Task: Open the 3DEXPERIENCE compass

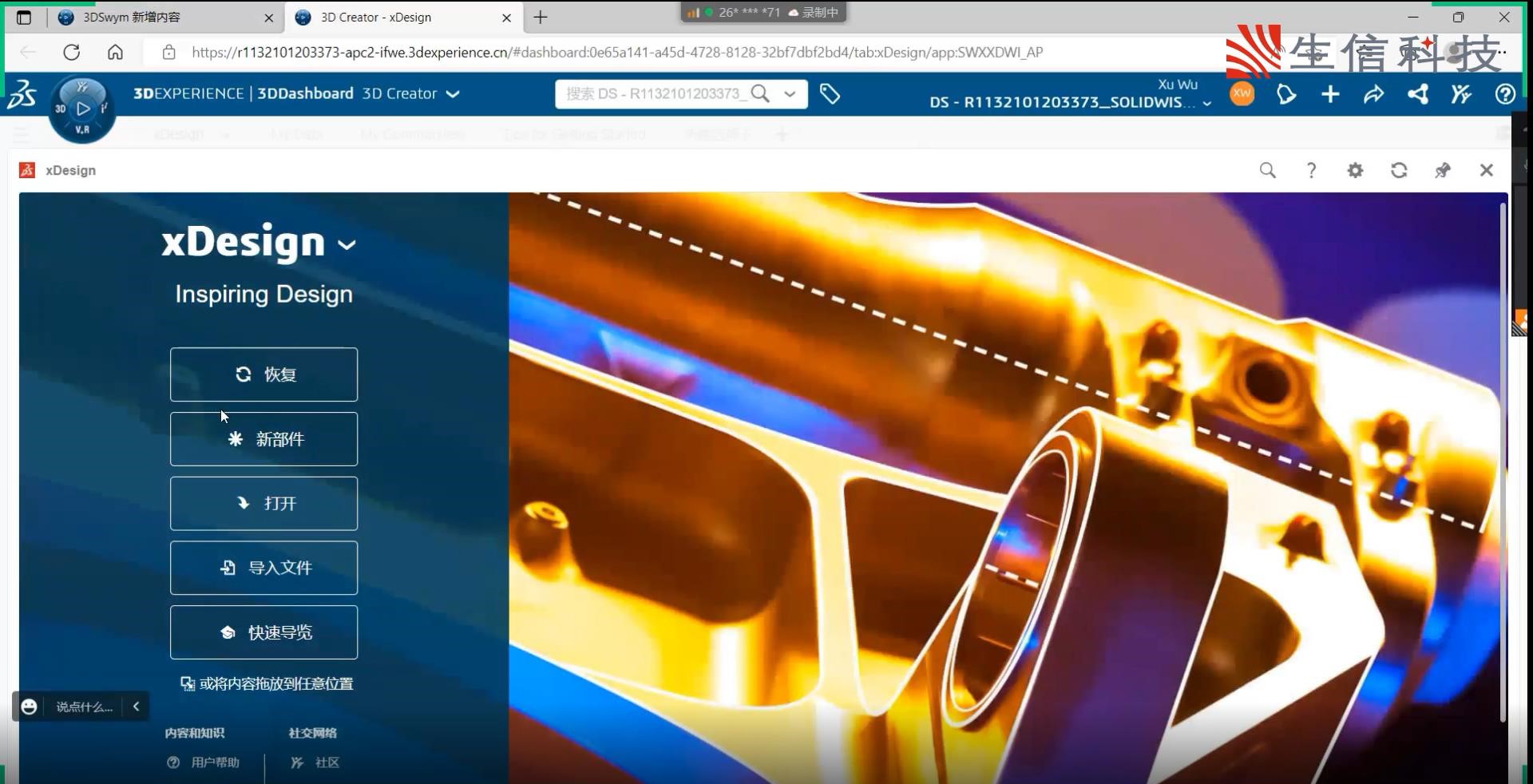Action: click(x=82, y=109)
